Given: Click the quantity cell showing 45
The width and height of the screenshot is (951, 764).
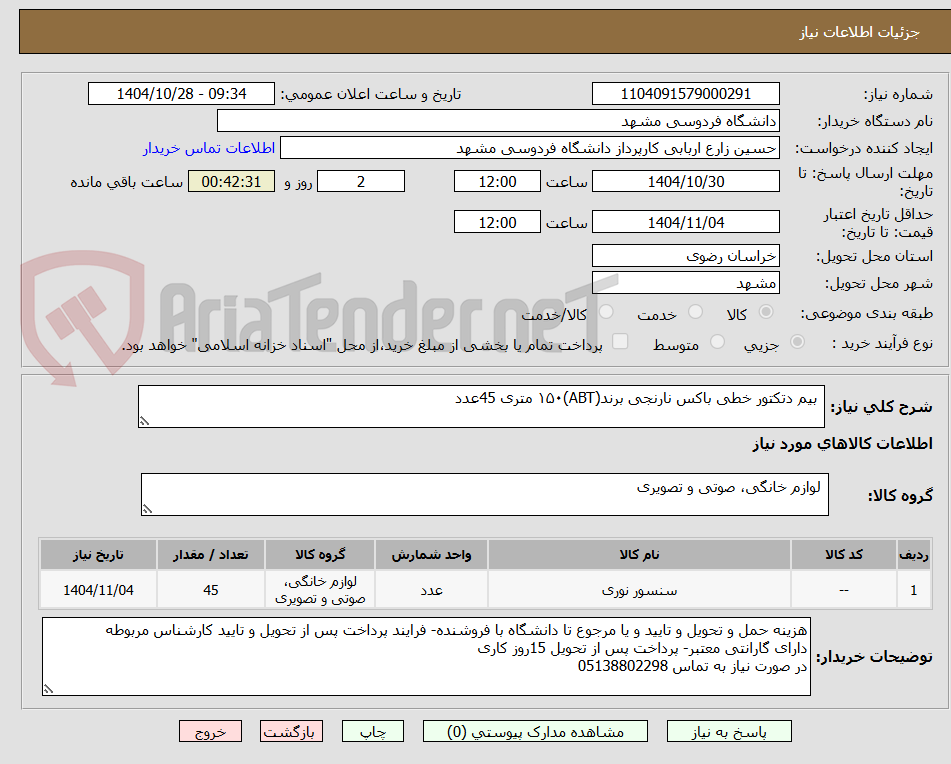Looking at the screenshot, I should (210, 590).
